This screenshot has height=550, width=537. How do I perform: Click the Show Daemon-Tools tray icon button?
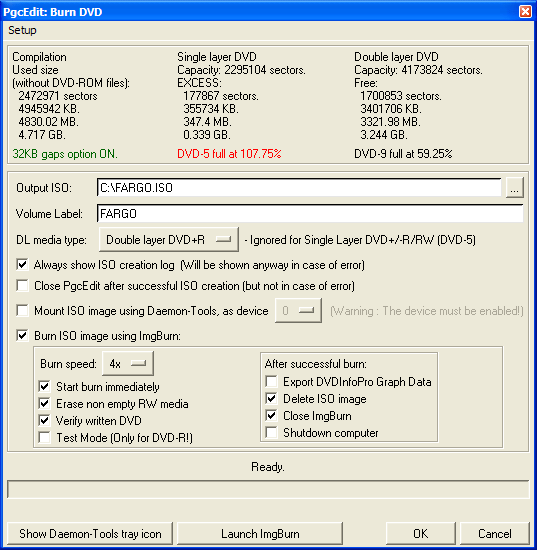(x=90, y=534)
